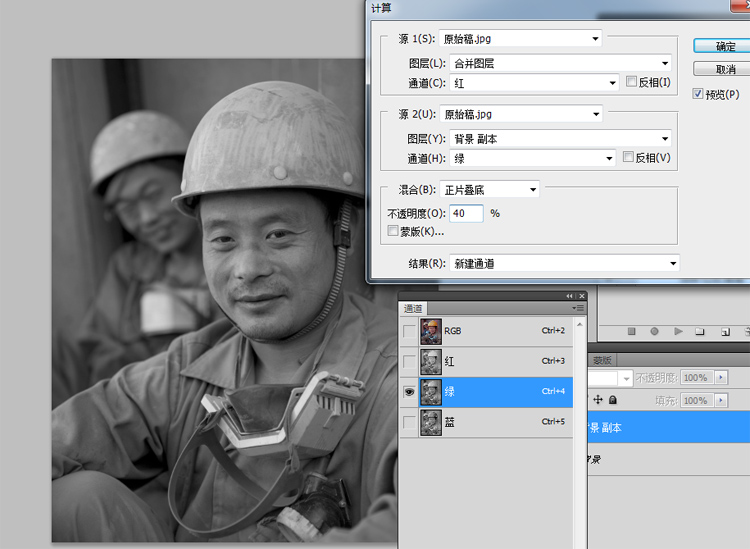The width and height of the screenshot is (750, 549).
Task: Open the 混合(B) 正片叠底 blend dropdown
Action: (489, 190)
